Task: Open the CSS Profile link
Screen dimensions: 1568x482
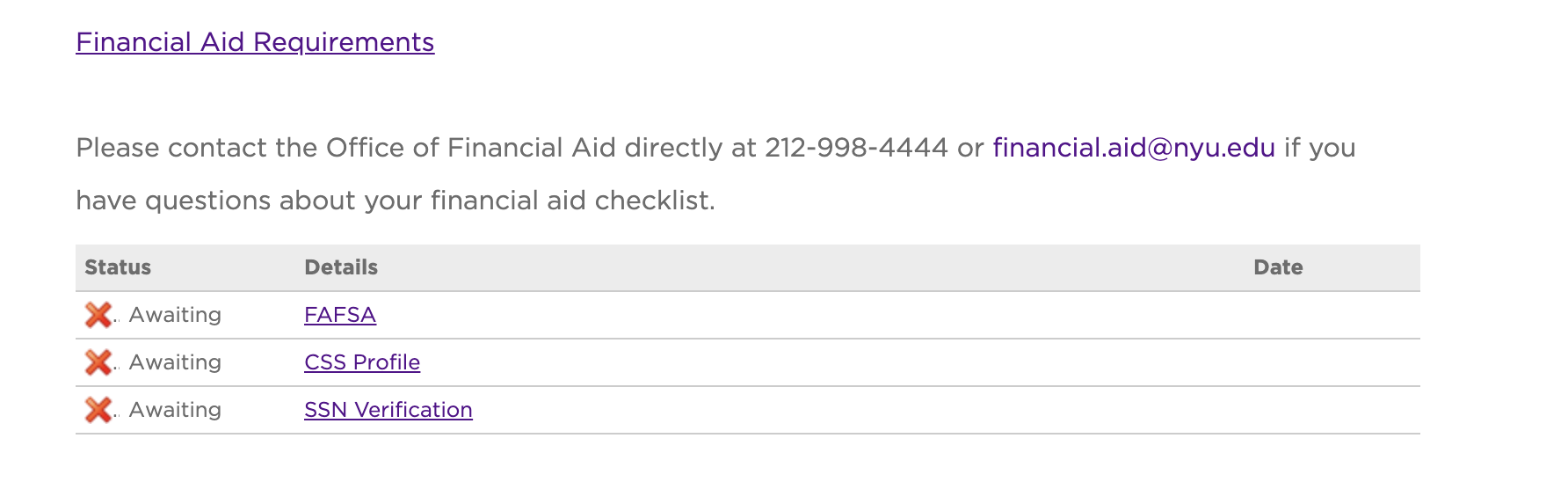Action: [362, 362]
